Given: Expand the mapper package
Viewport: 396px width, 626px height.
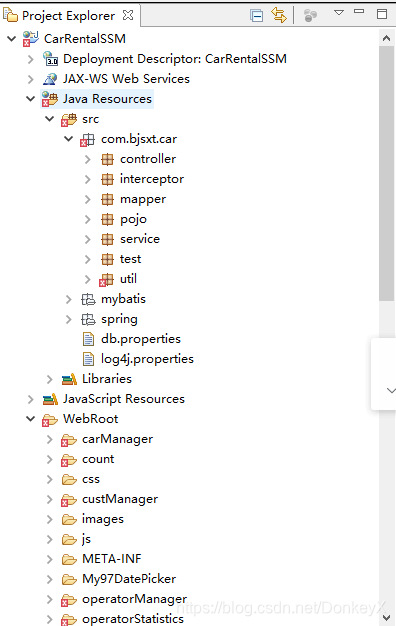Looking at the screenshot, I should (88, 199).
